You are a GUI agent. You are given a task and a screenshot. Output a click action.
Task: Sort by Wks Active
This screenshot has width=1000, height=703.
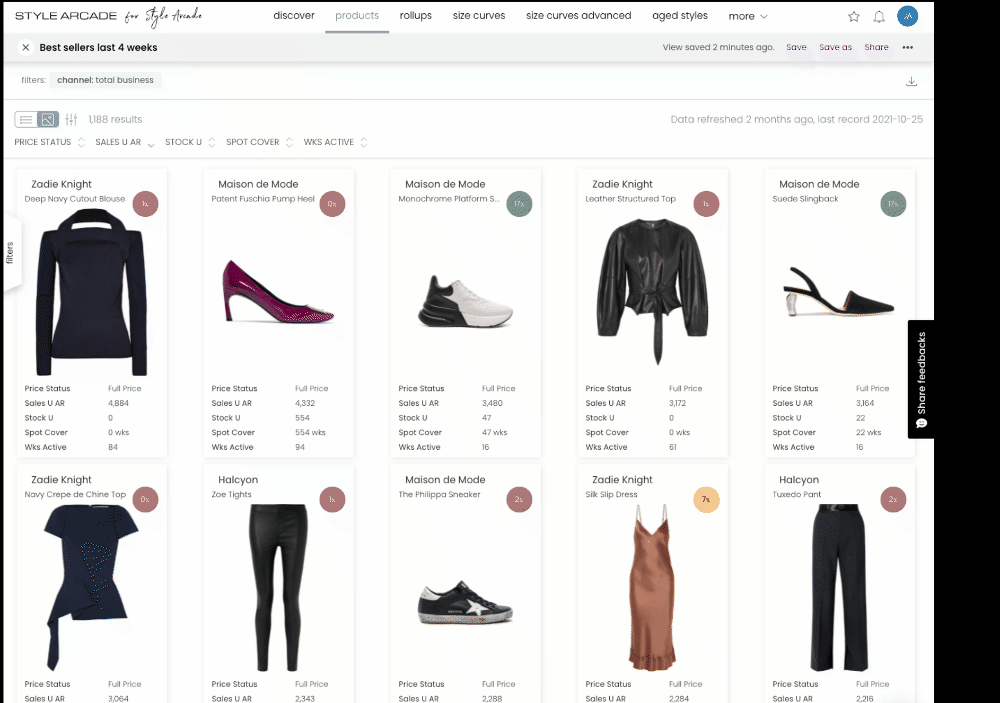(x=335, y=142)
